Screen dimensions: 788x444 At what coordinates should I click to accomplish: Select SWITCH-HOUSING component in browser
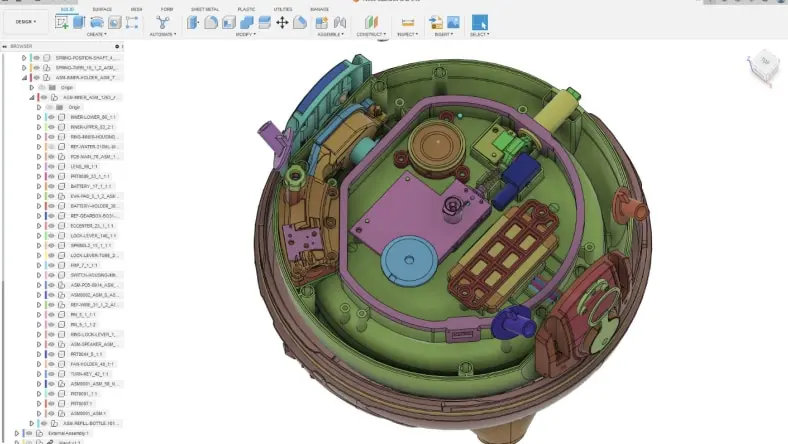coord(93,275)
